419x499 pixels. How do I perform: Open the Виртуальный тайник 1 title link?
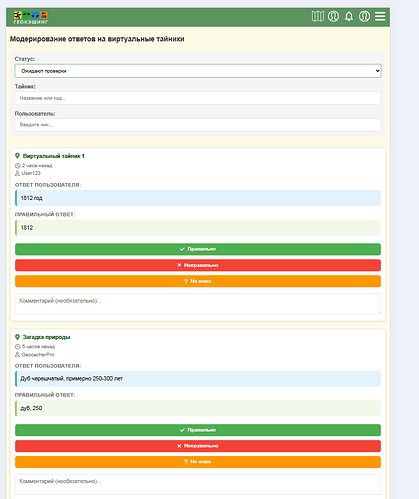coord(53,156)
